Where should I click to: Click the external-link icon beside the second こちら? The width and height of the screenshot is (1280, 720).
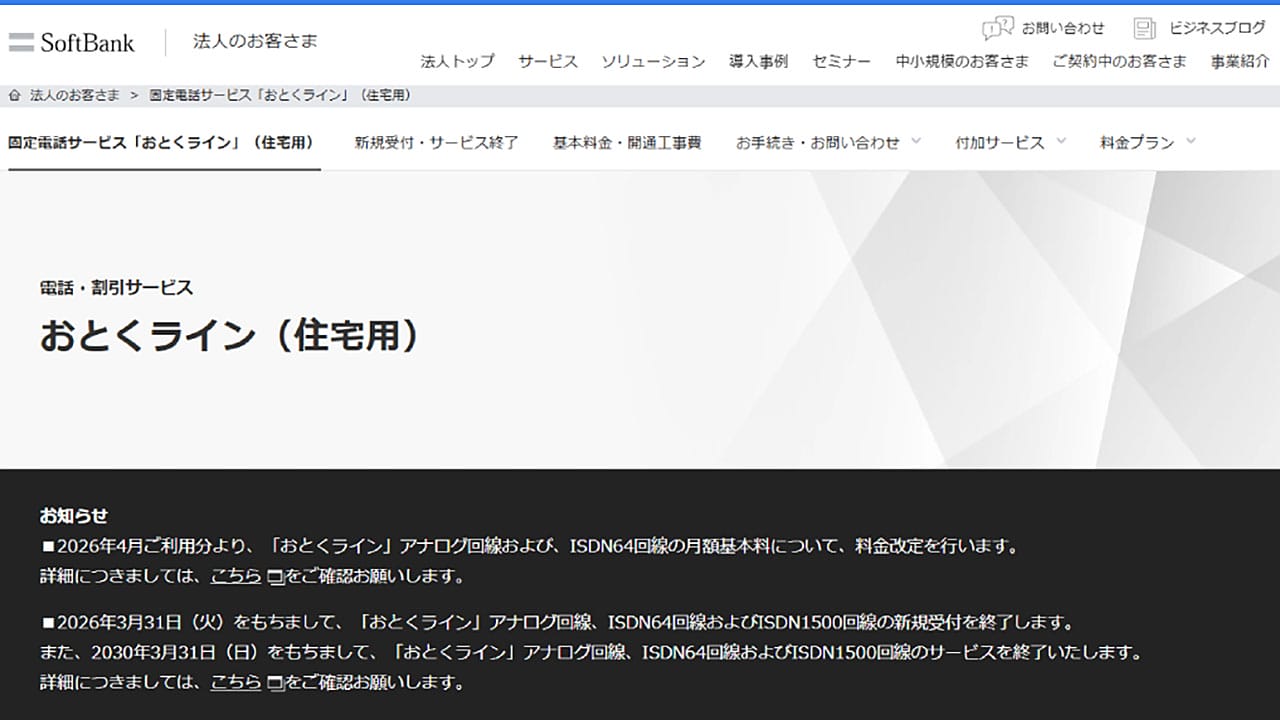click(272, 682)
